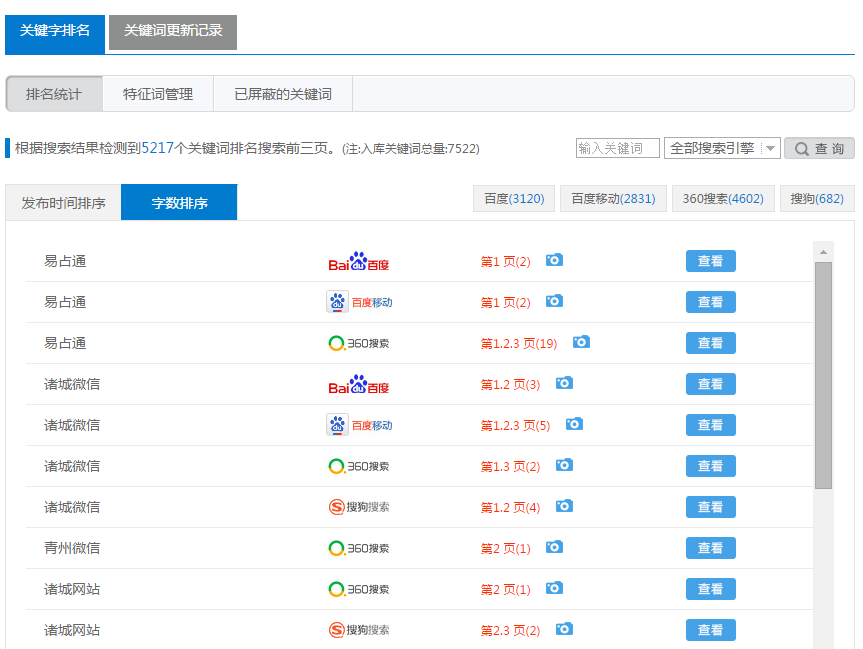Open the 已屏蔽的关键词 tab
Screen dimensions: 863x649
(x=283, y=94)
